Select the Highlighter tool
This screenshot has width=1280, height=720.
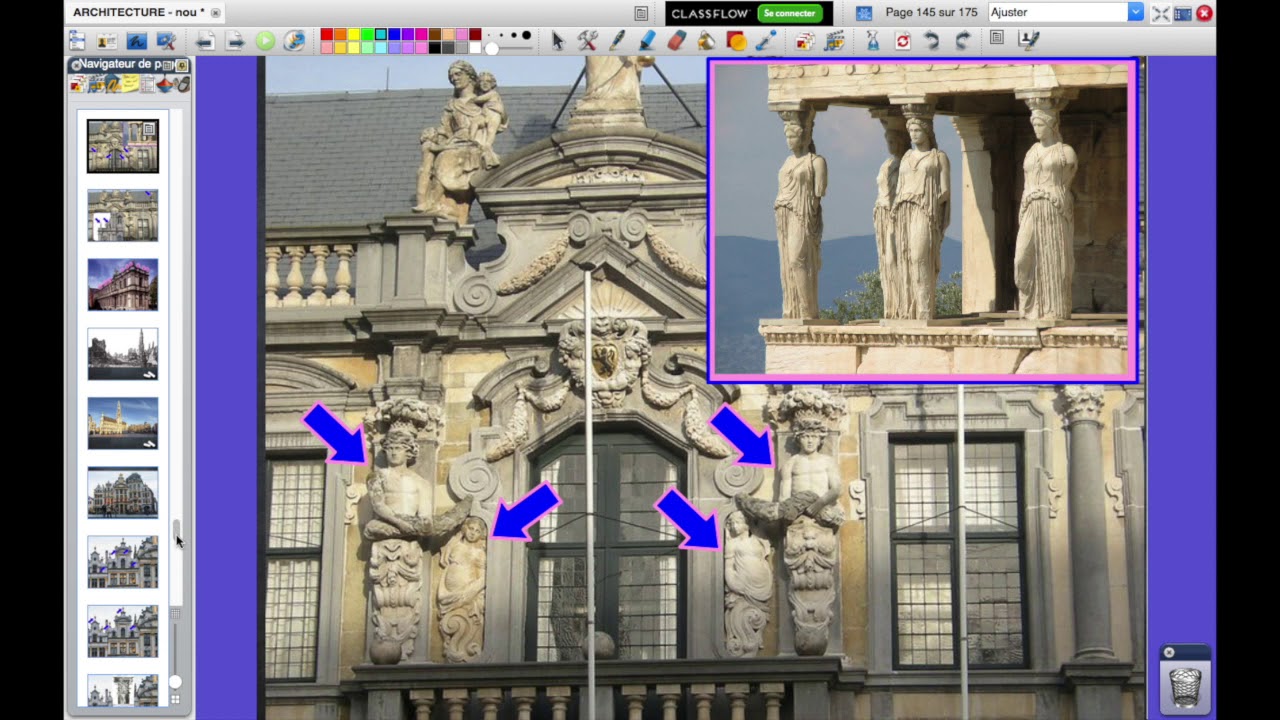pos(647,41)
